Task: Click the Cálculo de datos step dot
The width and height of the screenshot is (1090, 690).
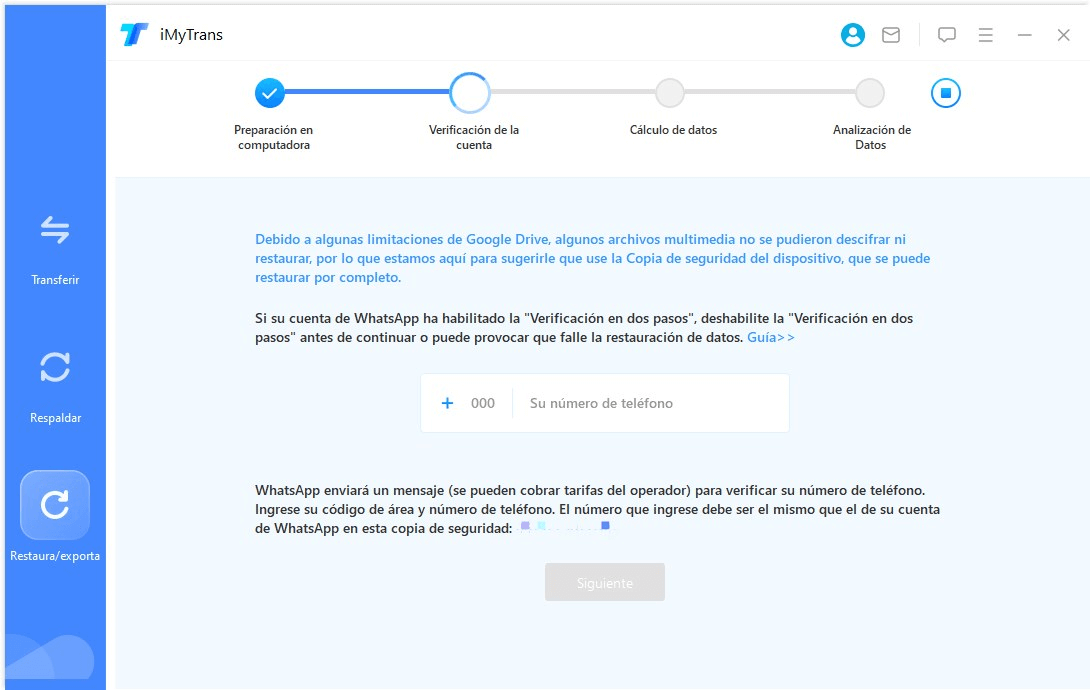Action: [x=669, y=92]
